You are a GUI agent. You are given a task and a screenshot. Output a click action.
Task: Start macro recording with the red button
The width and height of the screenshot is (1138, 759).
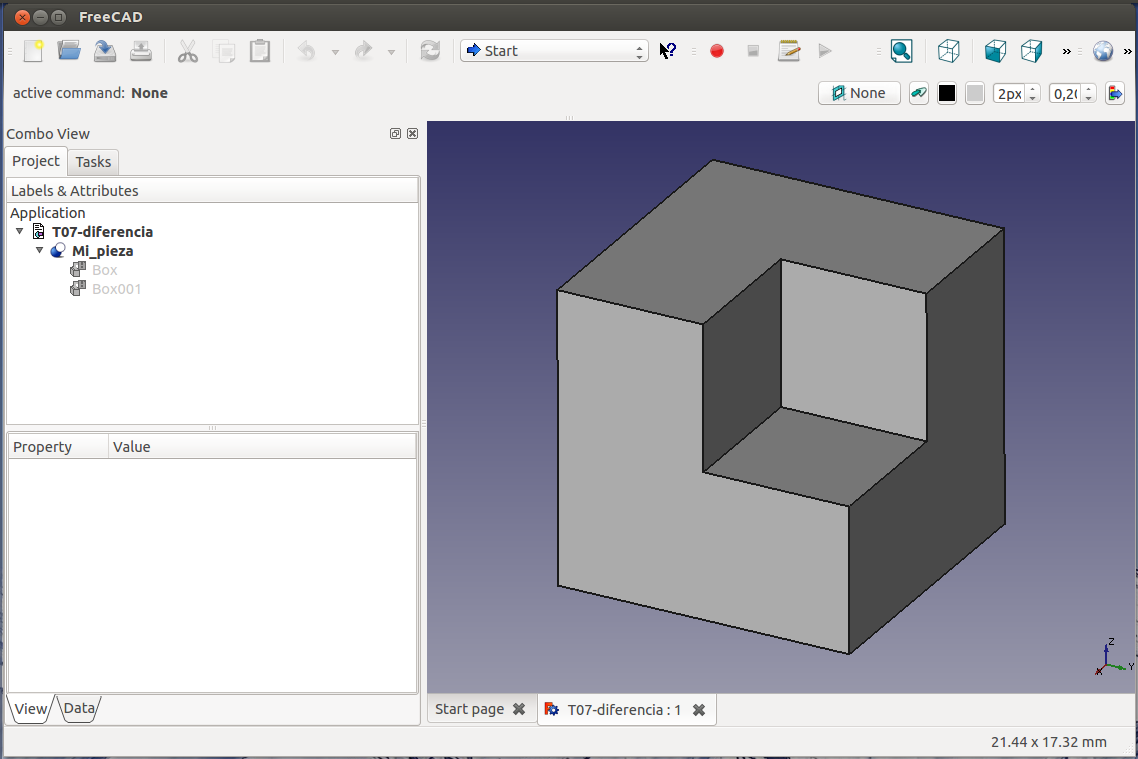pos(717,51)
